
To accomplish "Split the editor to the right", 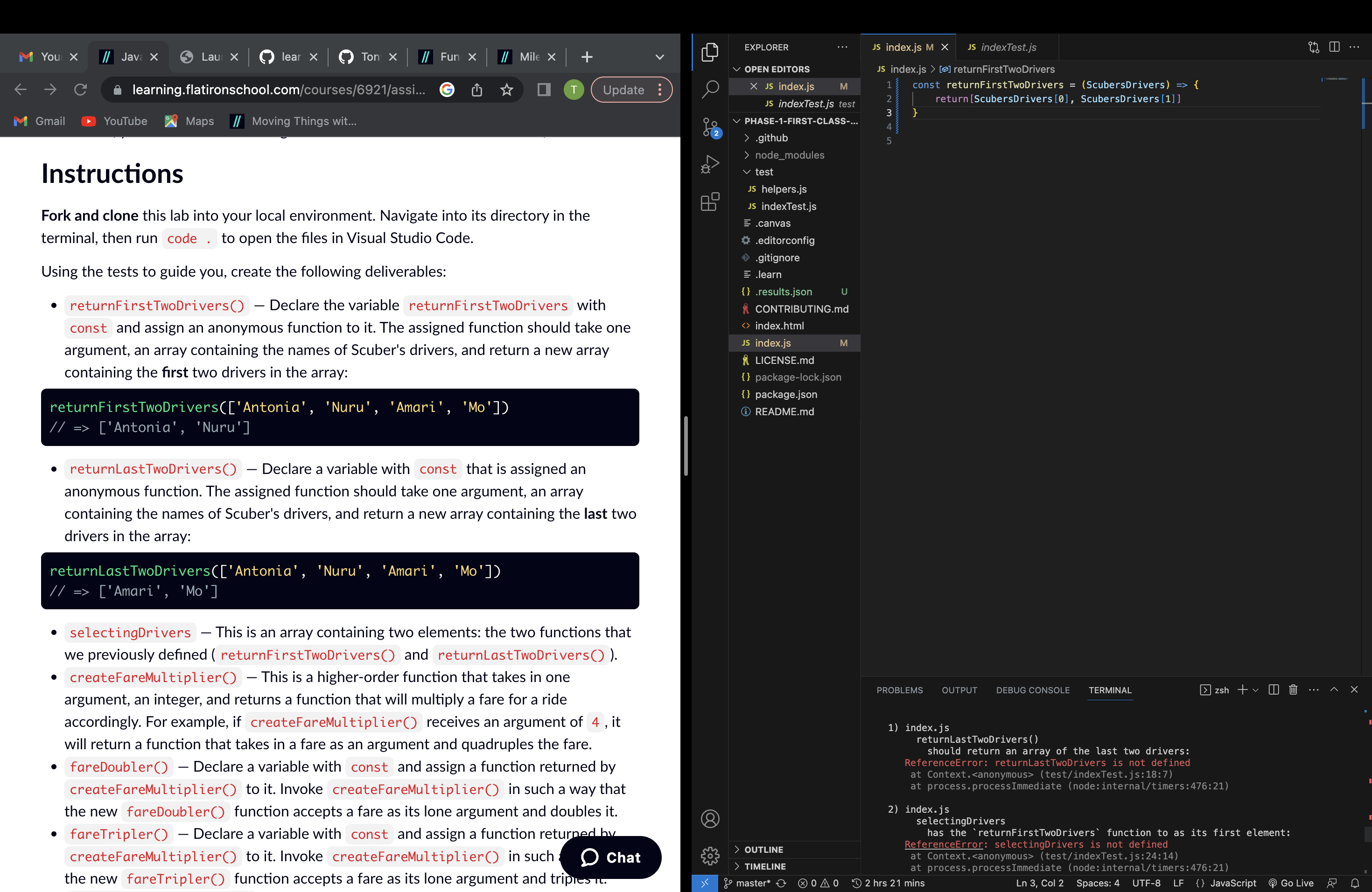I will click(1334, 47).
